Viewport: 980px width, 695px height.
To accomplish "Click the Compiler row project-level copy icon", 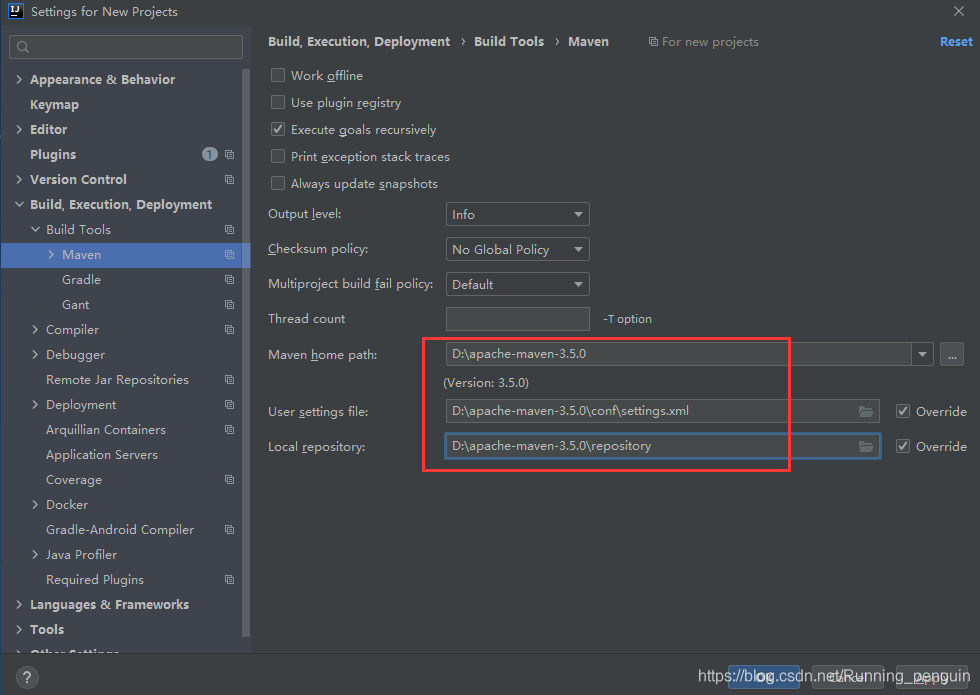I will pyautogui.click(x=229, y=329).
